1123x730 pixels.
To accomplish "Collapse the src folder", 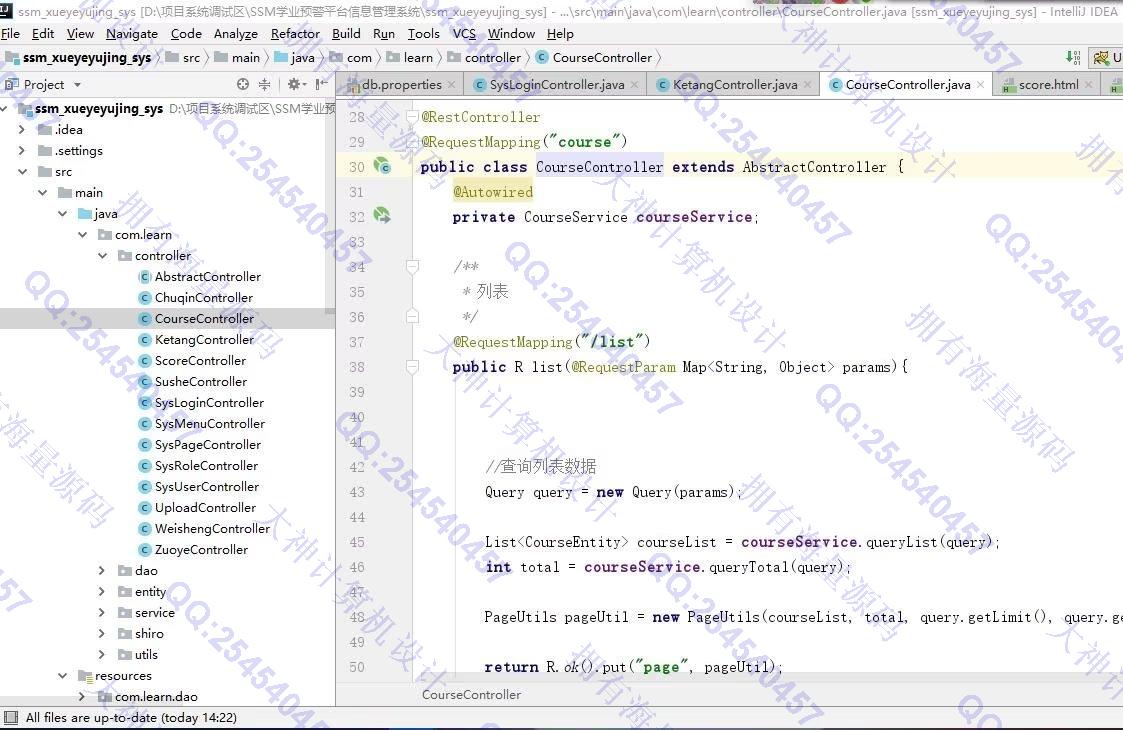I will (22, 172).
